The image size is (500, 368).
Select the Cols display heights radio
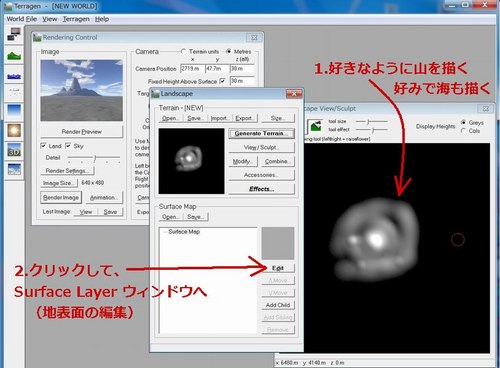tap(463, 131)
